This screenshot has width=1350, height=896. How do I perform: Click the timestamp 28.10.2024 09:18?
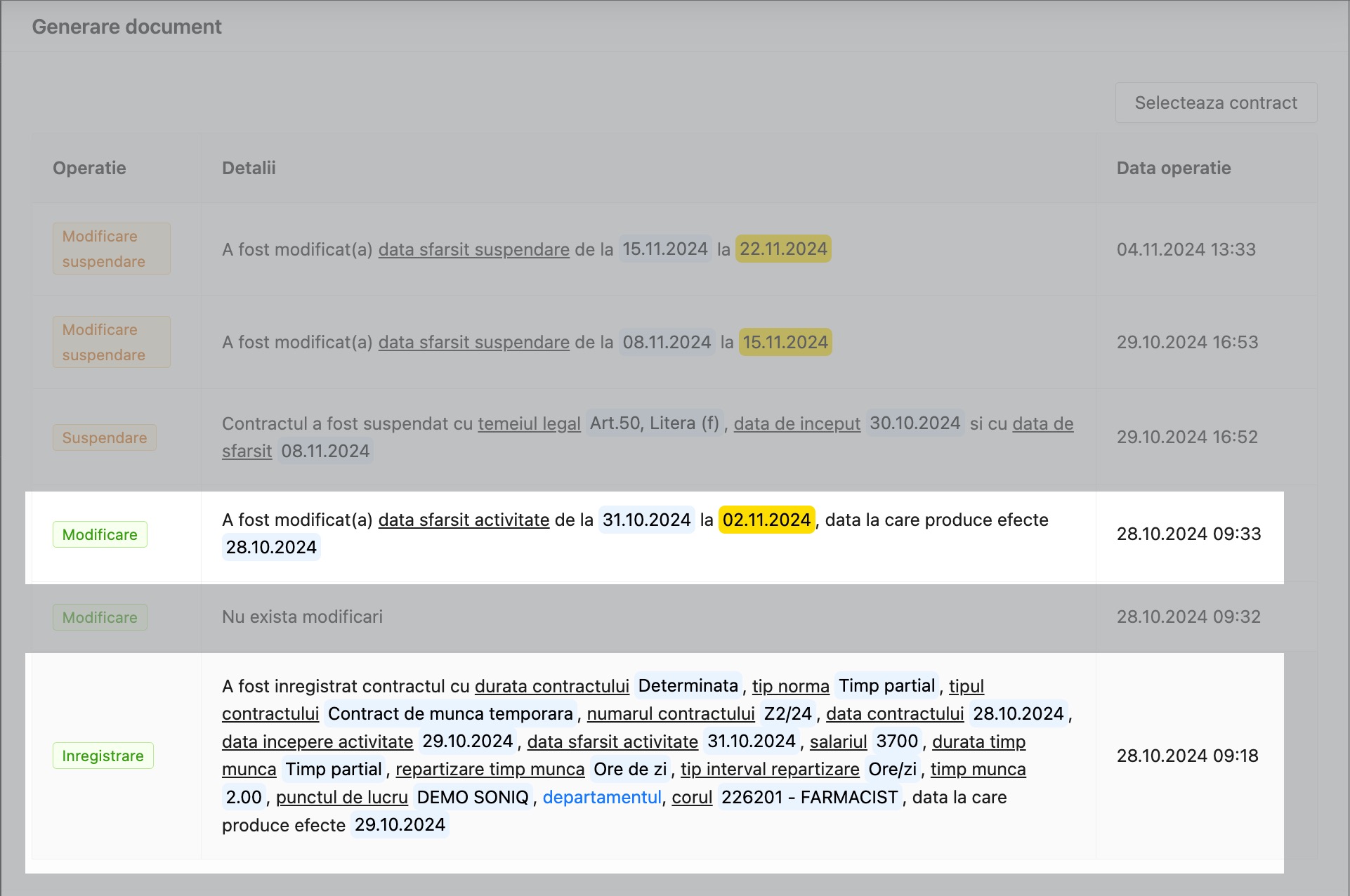[1188, 756]
